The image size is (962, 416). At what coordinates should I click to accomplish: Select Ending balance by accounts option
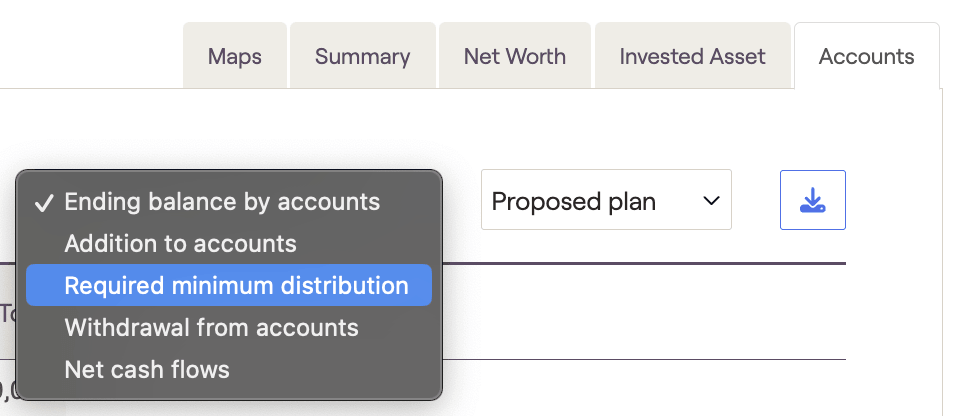pyautogui.click(x=222, y=202)
